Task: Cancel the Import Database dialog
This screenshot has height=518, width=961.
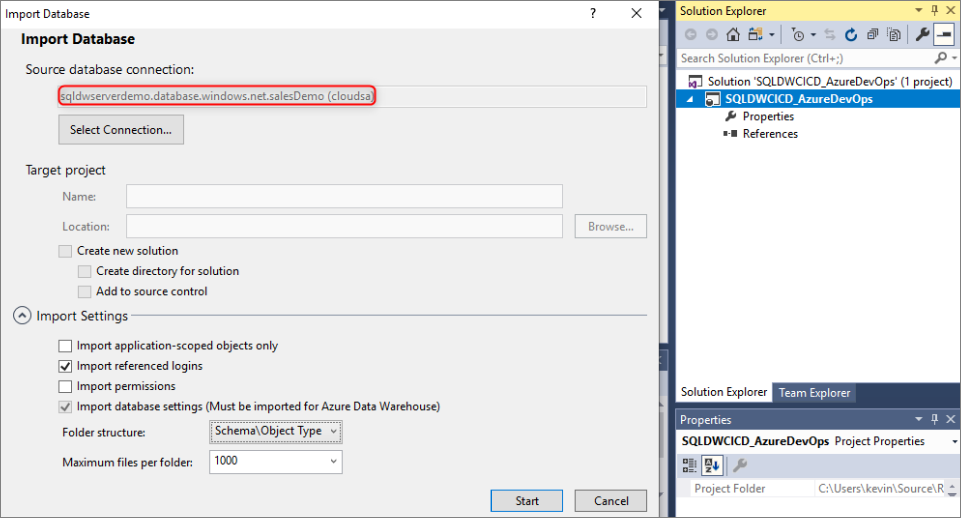Action: (x=611, y=501)
